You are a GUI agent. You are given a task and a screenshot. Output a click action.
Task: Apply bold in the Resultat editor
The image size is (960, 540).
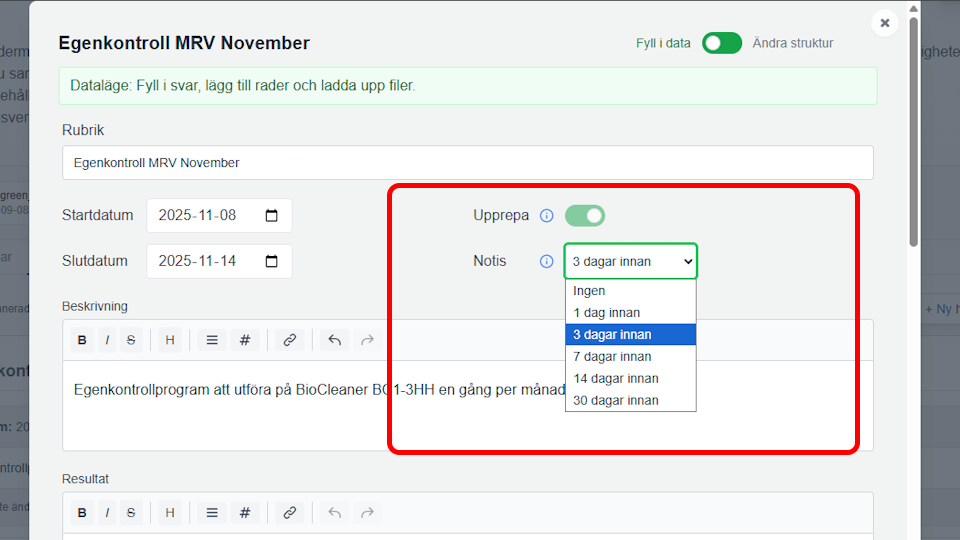coord(82,512)
